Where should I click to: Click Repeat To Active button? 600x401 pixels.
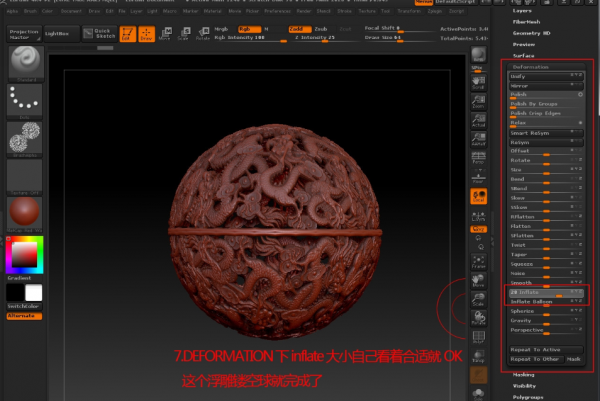point(546,350)
